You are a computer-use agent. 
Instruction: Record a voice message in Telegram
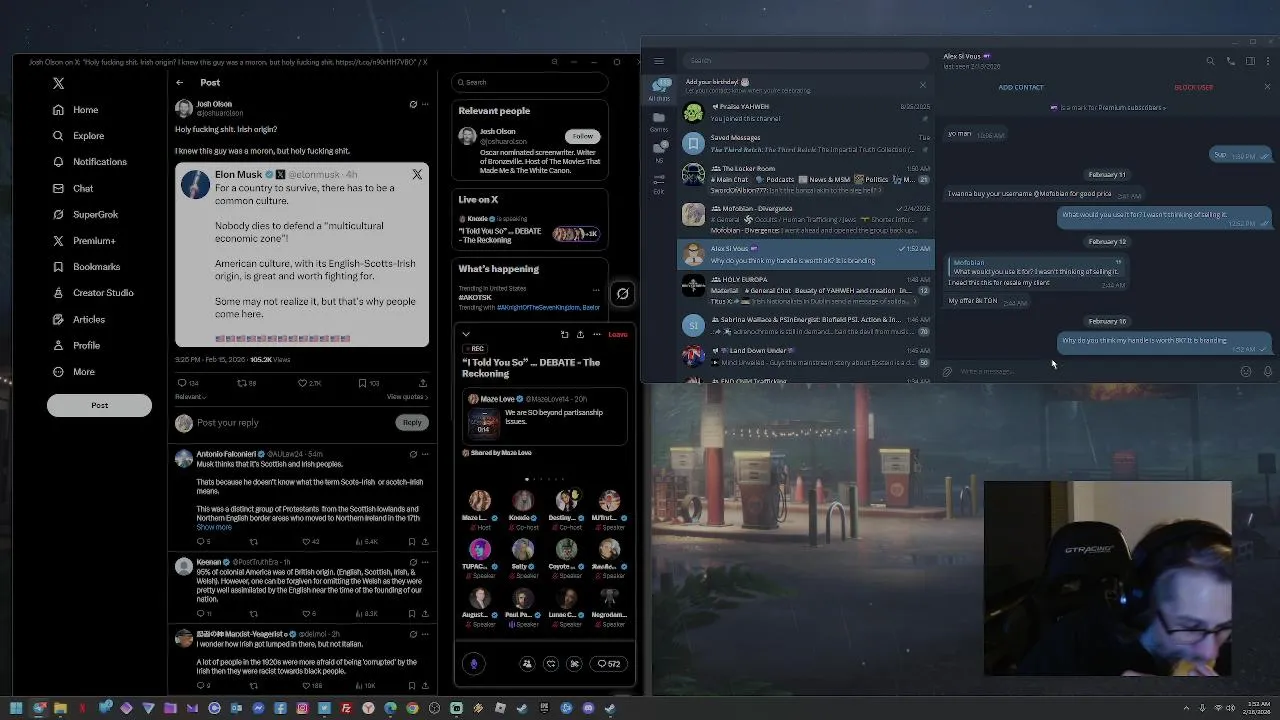point(1267,372)
